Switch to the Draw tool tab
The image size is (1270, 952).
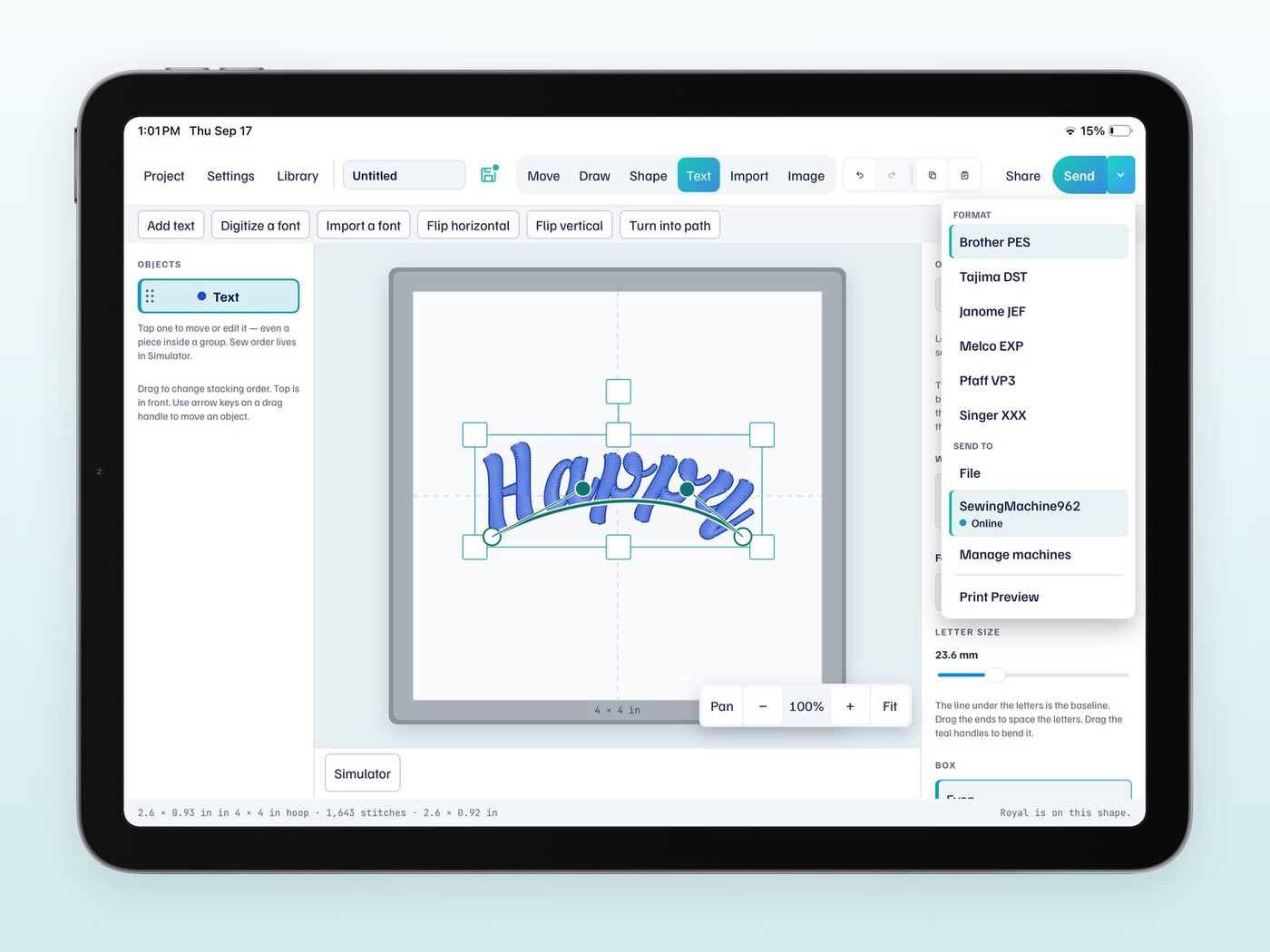pos(594,176)
